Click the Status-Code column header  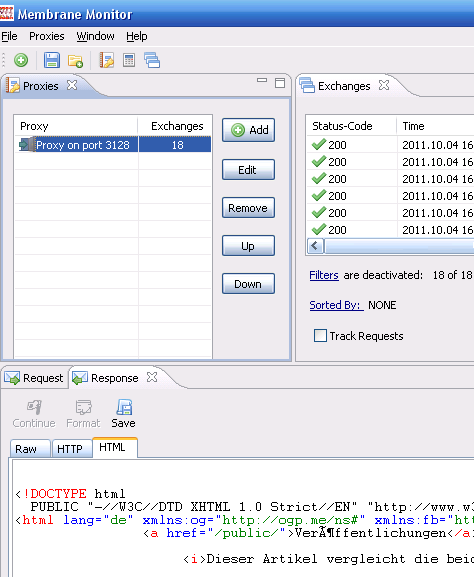click(x=351, y=126)
